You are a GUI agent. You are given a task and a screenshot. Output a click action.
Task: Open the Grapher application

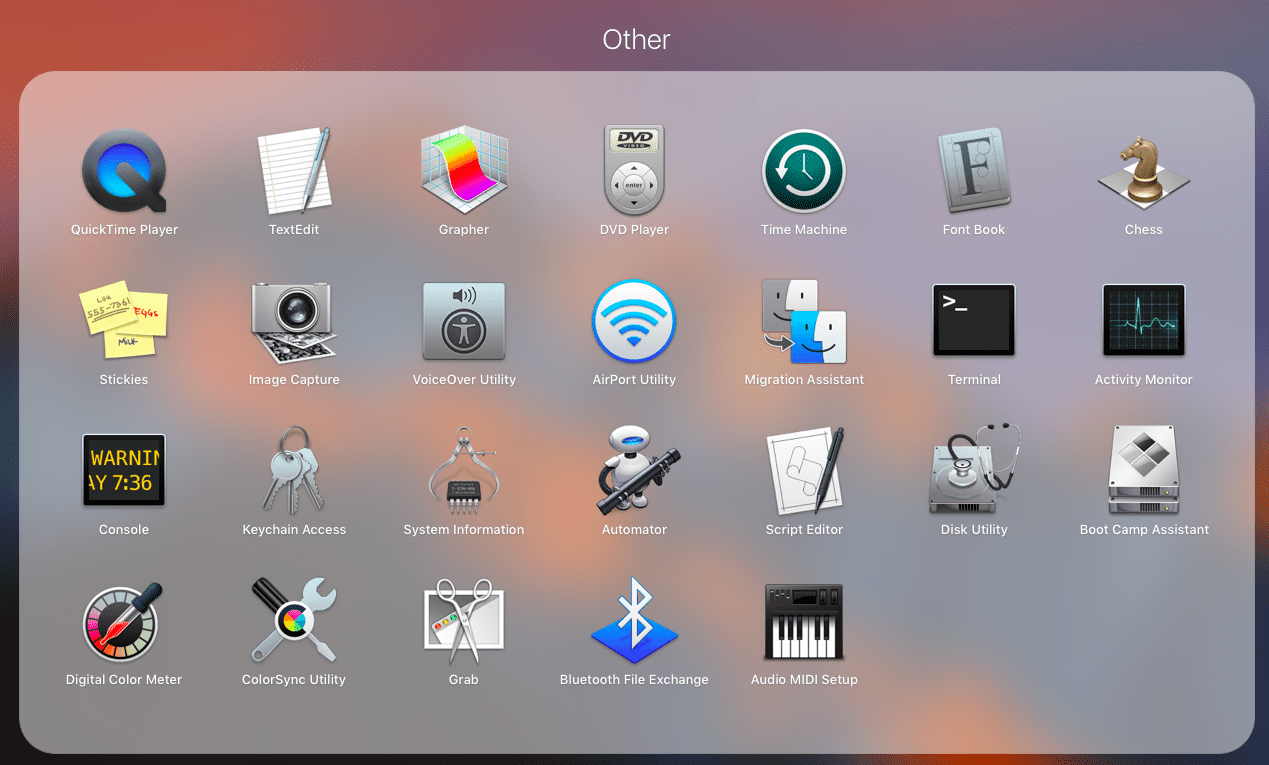pyautogui.click(x=464, y=172)
